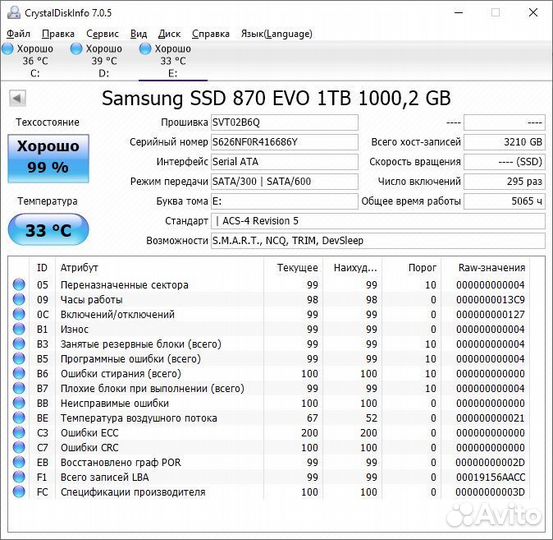Click the ACS-4 Revision 5 standard field
This screenshot has width=553, height=540.
[378, 221]
